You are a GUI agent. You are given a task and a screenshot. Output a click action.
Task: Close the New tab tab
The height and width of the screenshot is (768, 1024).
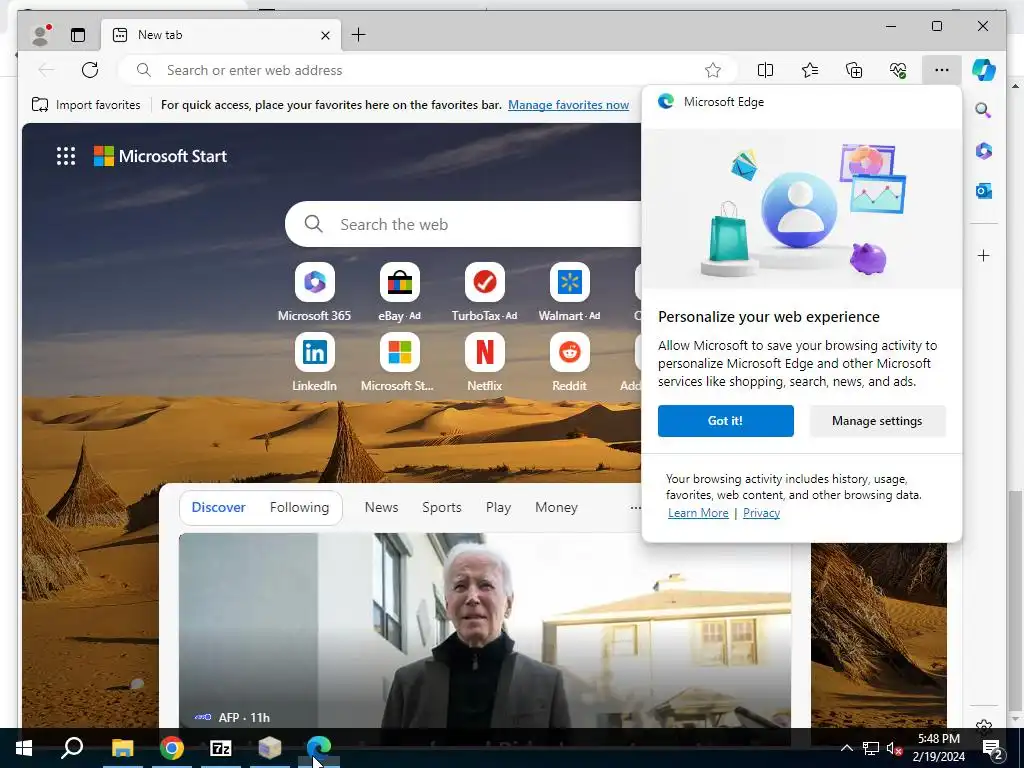click(x=325, y=35)
